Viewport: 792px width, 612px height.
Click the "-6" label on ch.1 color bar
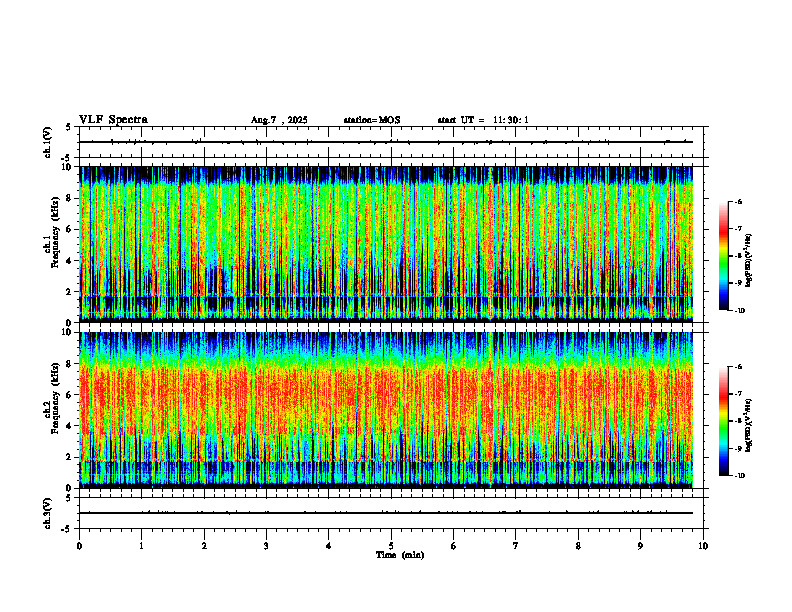[x=738, y=202]
